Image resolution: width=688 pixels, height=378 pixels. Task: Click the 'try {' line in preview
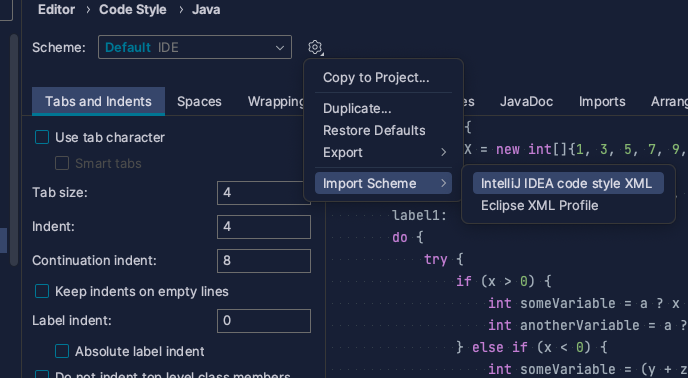coord(444,259)
